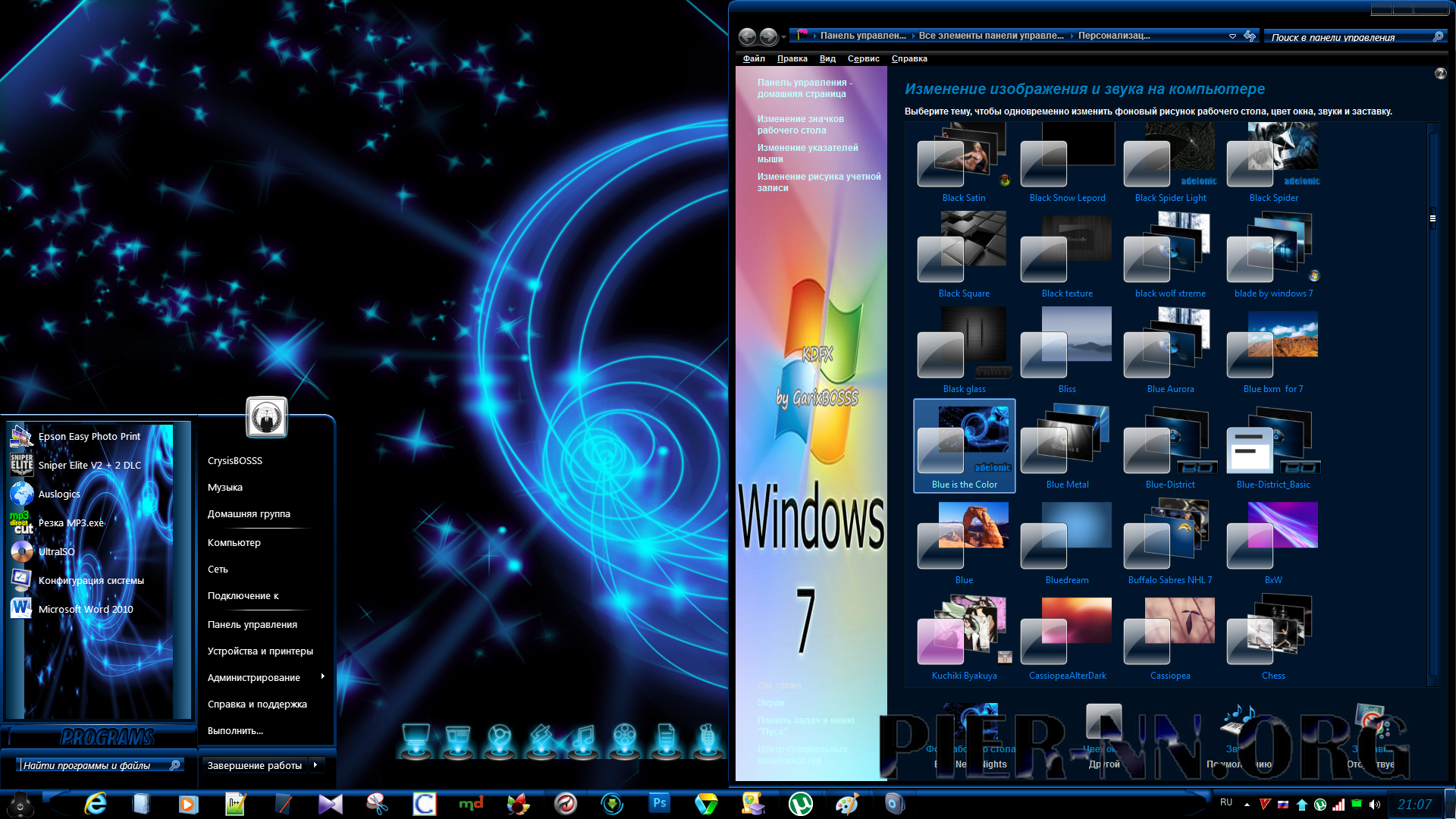This screenshot has height=819, width=1456.
Task: Click Устройства и принтеры entry
Action: pyautogui.click(x=260, y=651)
